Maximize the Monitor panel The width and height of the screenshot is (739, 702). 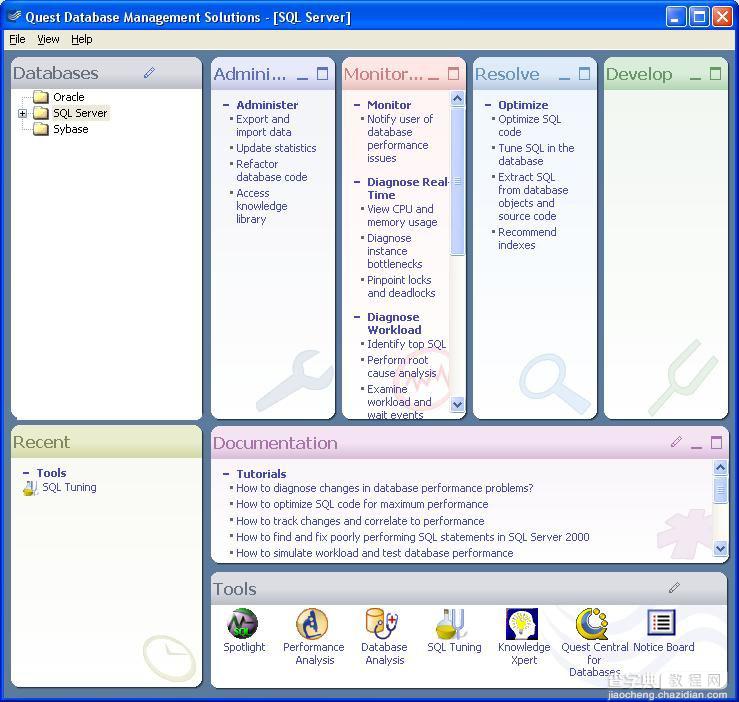coord(453,74)
